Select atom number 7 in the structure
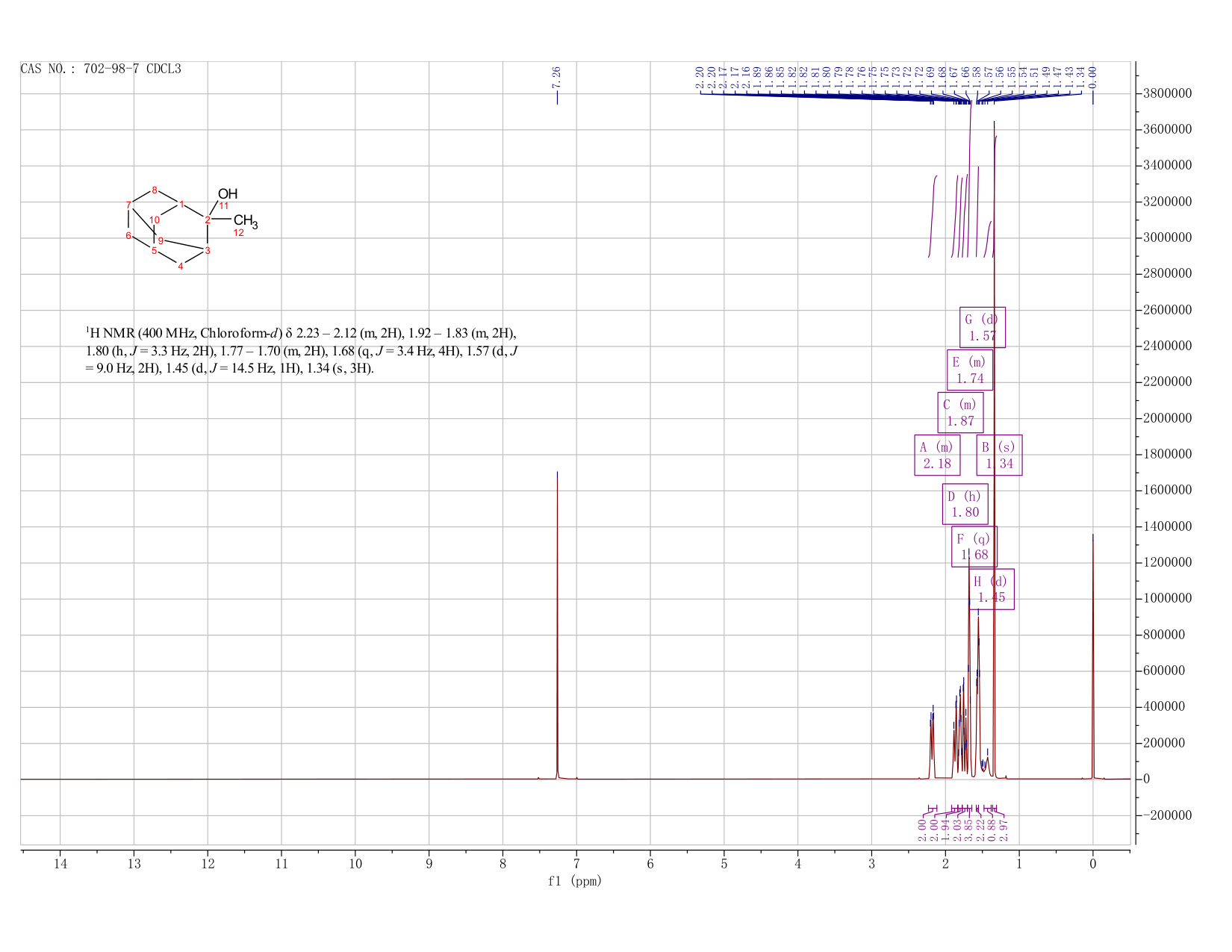This screenshot has width=1232, height=952. pyautogui.click(x=128, y=205)
